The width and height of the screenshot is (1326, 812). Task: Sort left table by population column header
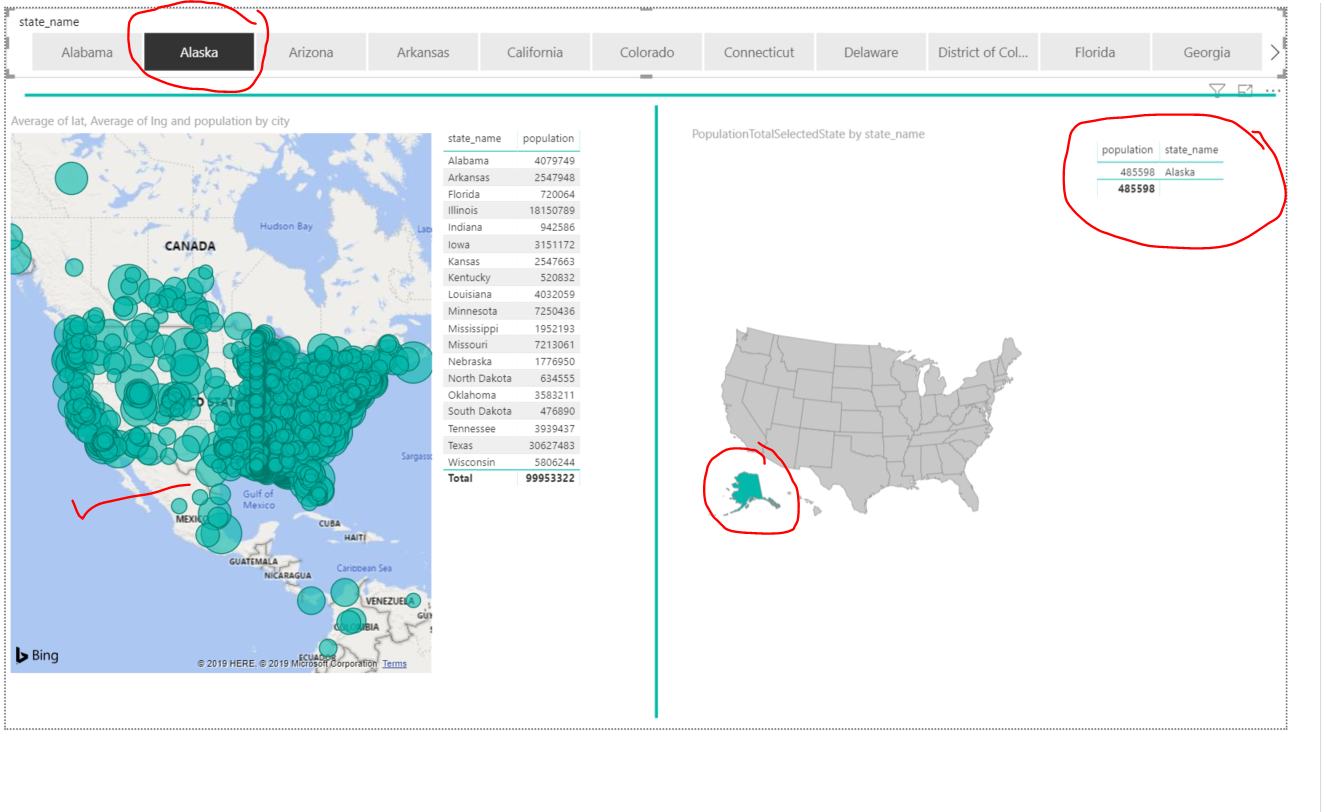(548, 139)
